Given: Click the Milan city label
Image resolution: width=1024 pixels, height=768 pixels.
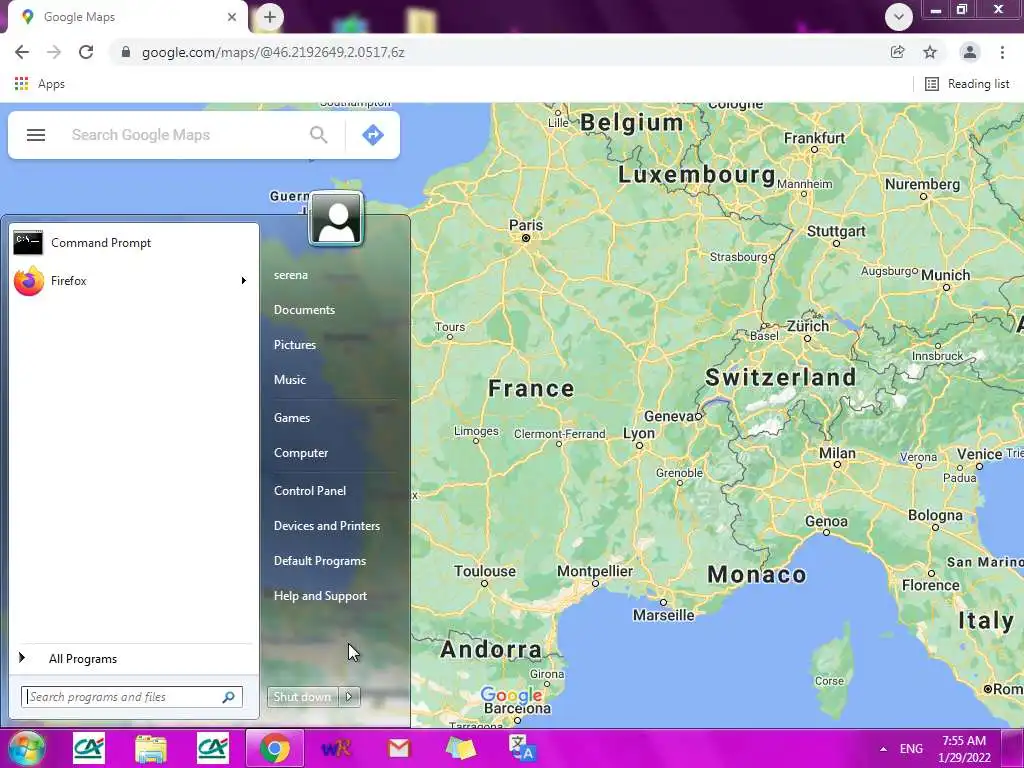Looking at the screenshot, I should [837, 453].
